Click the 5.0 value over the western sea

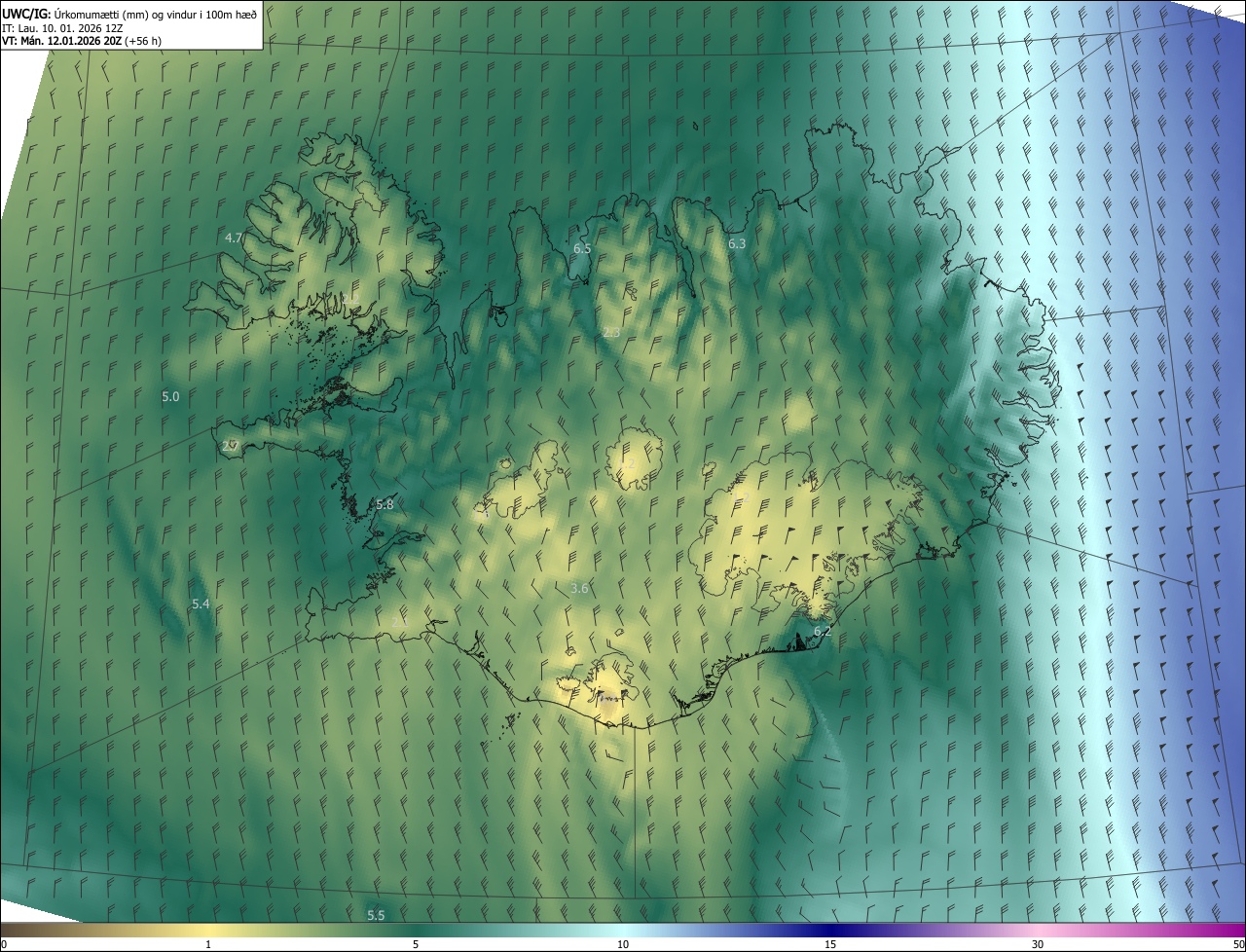pos(170,396)
